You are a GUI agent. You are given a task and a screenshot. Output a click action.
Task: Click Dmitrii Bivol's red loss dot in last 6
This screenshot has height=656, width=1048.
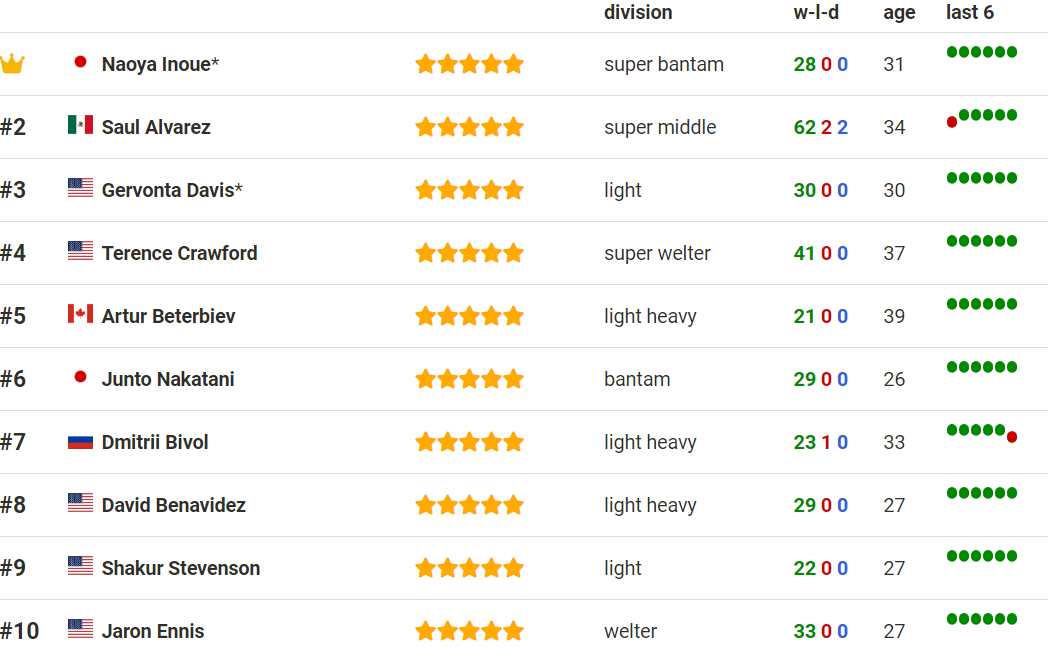coord(1012,437)
